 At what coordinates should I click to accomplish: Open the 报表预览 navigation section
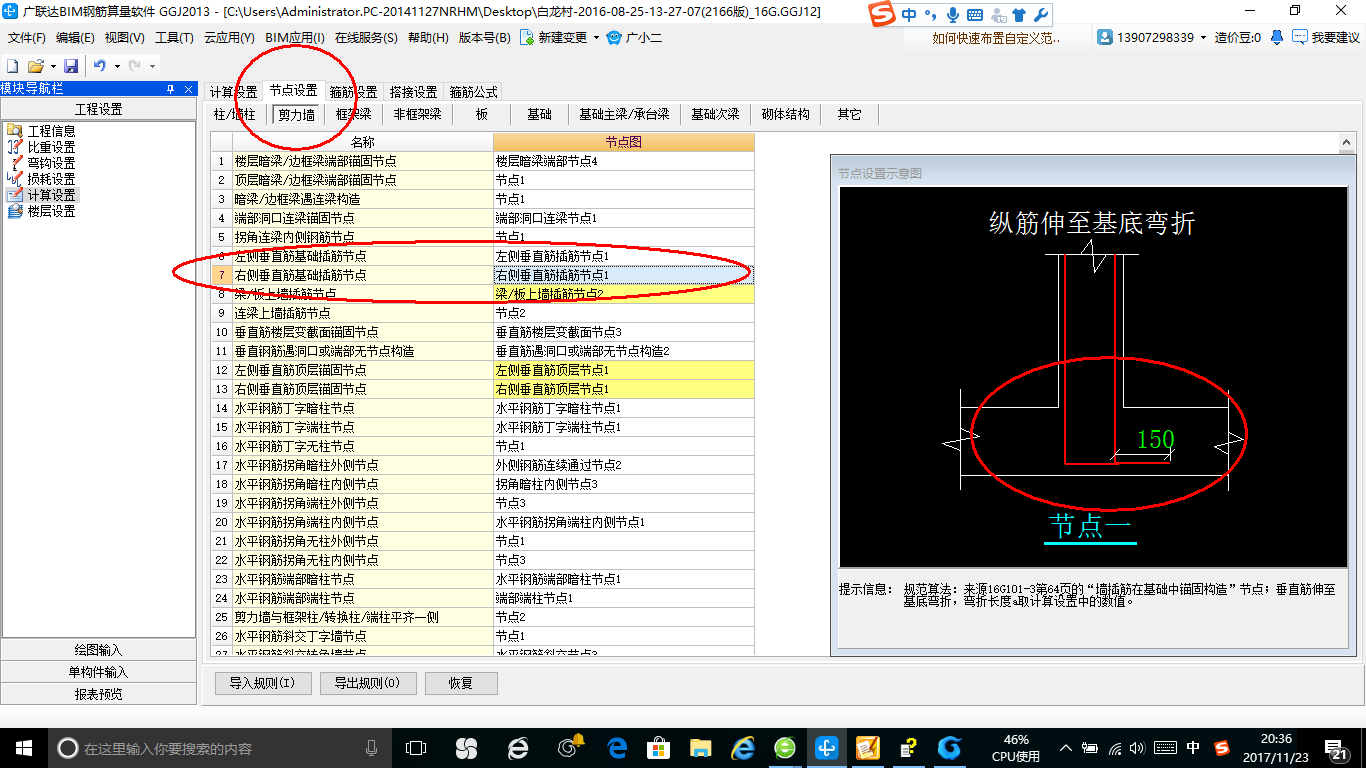point(98,694)
